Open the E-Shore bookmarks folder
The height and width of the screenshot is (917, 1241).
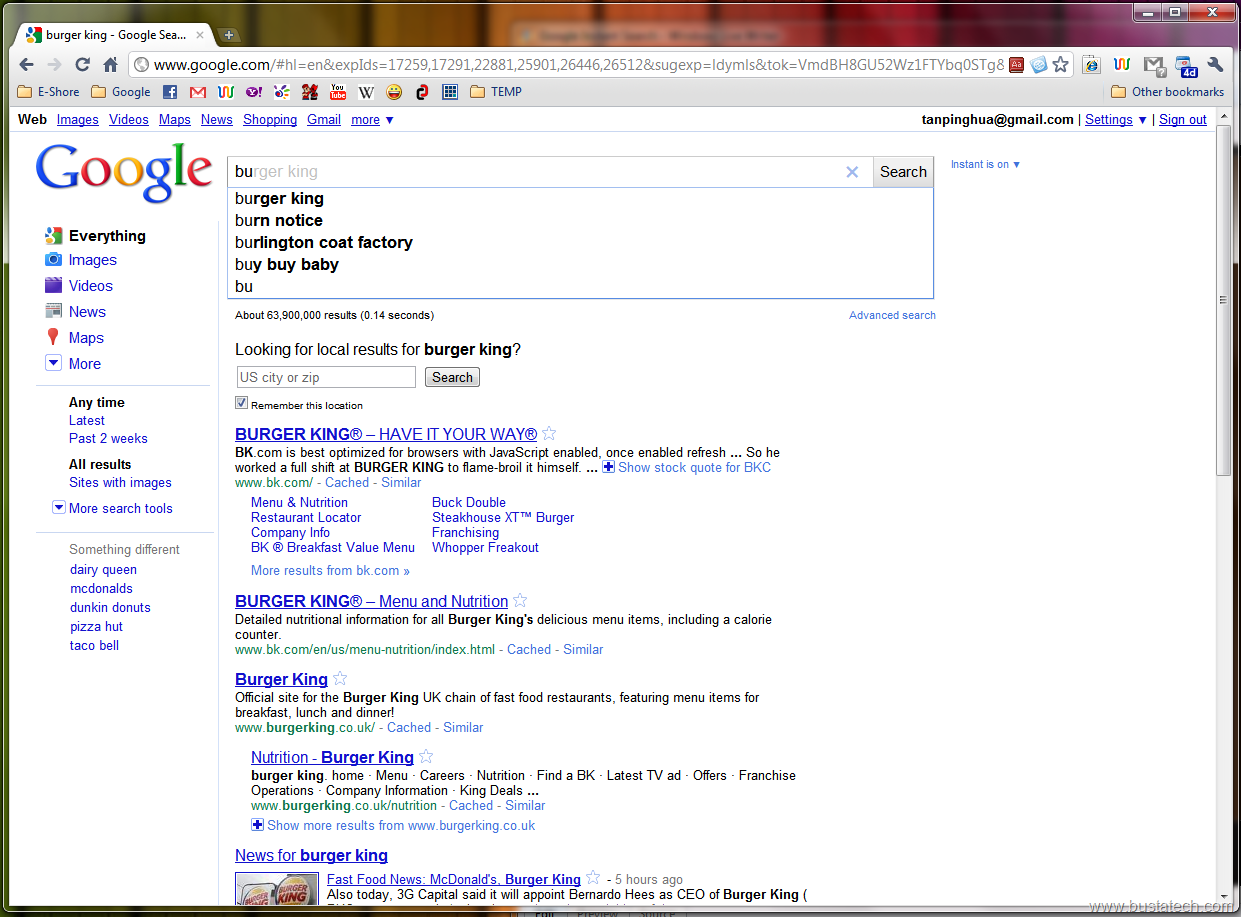pyautogui.click(x=49, y=92)
